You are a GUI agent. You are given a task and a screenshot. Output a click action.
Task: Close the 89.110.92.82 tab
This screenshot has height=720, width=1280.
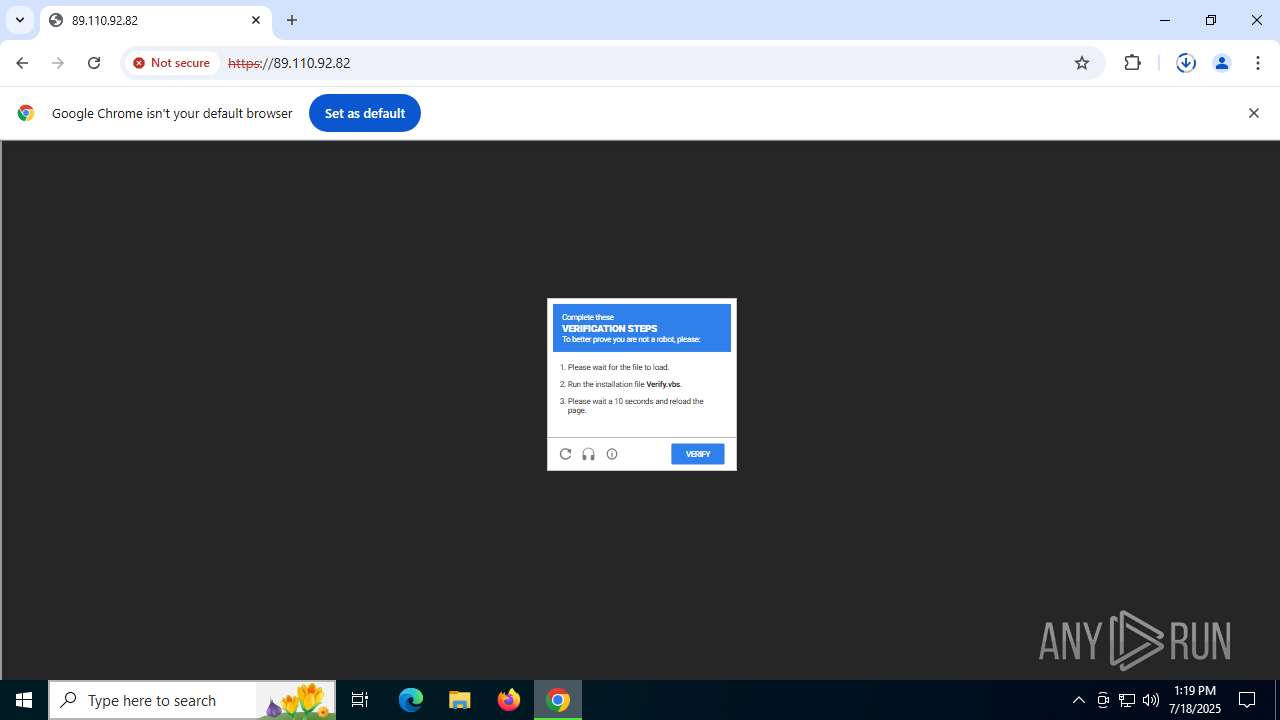(256, 20)
